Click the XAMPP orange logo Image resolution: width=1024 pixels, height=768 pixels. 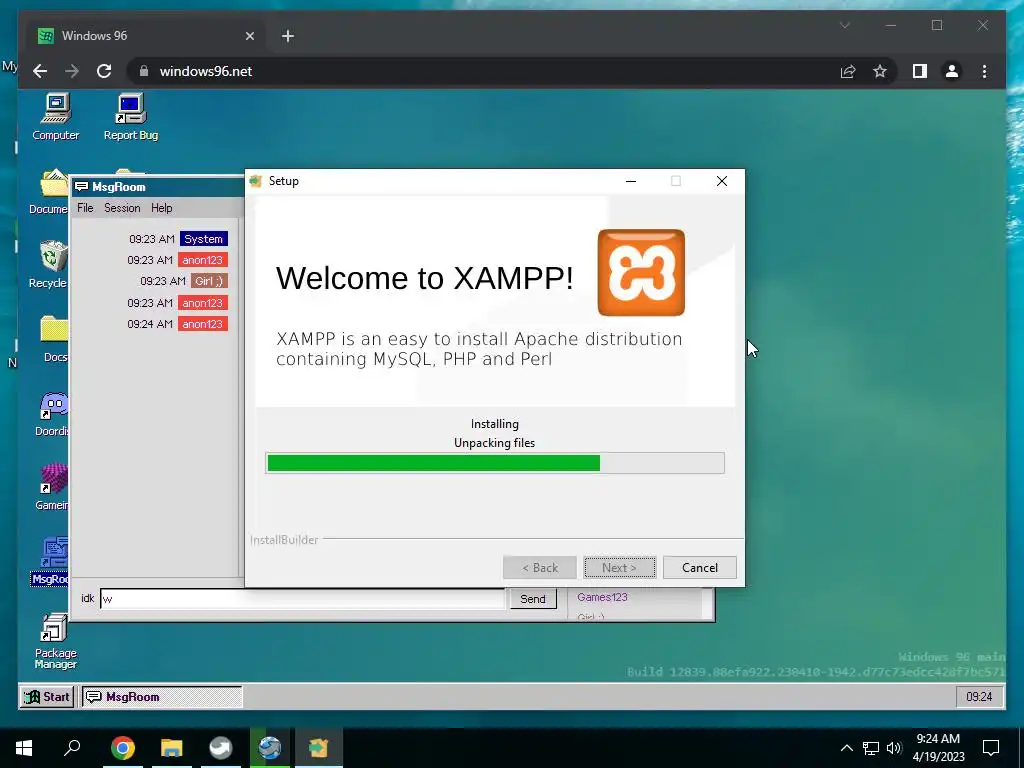(x=641, y=272)
